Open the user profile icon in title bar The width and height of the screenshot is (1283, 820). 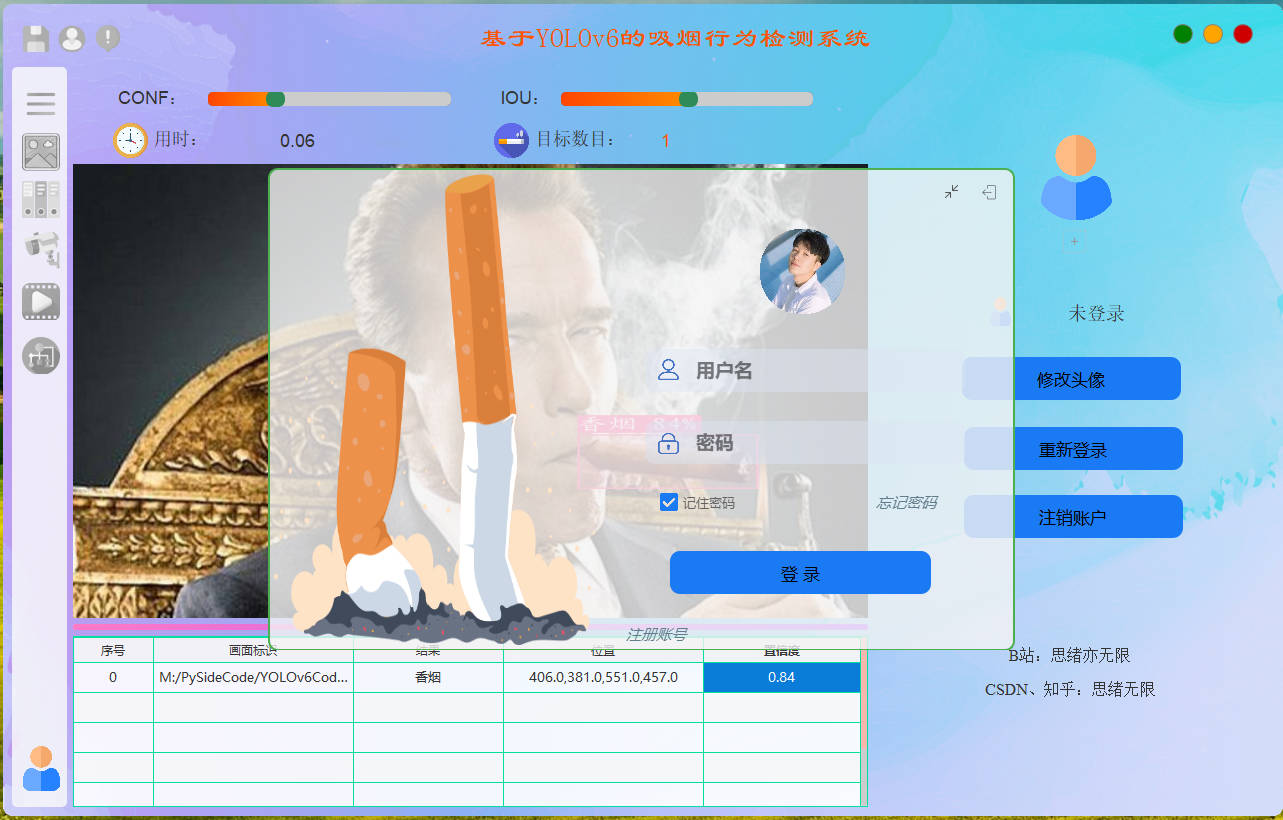[x=72, y=39]
